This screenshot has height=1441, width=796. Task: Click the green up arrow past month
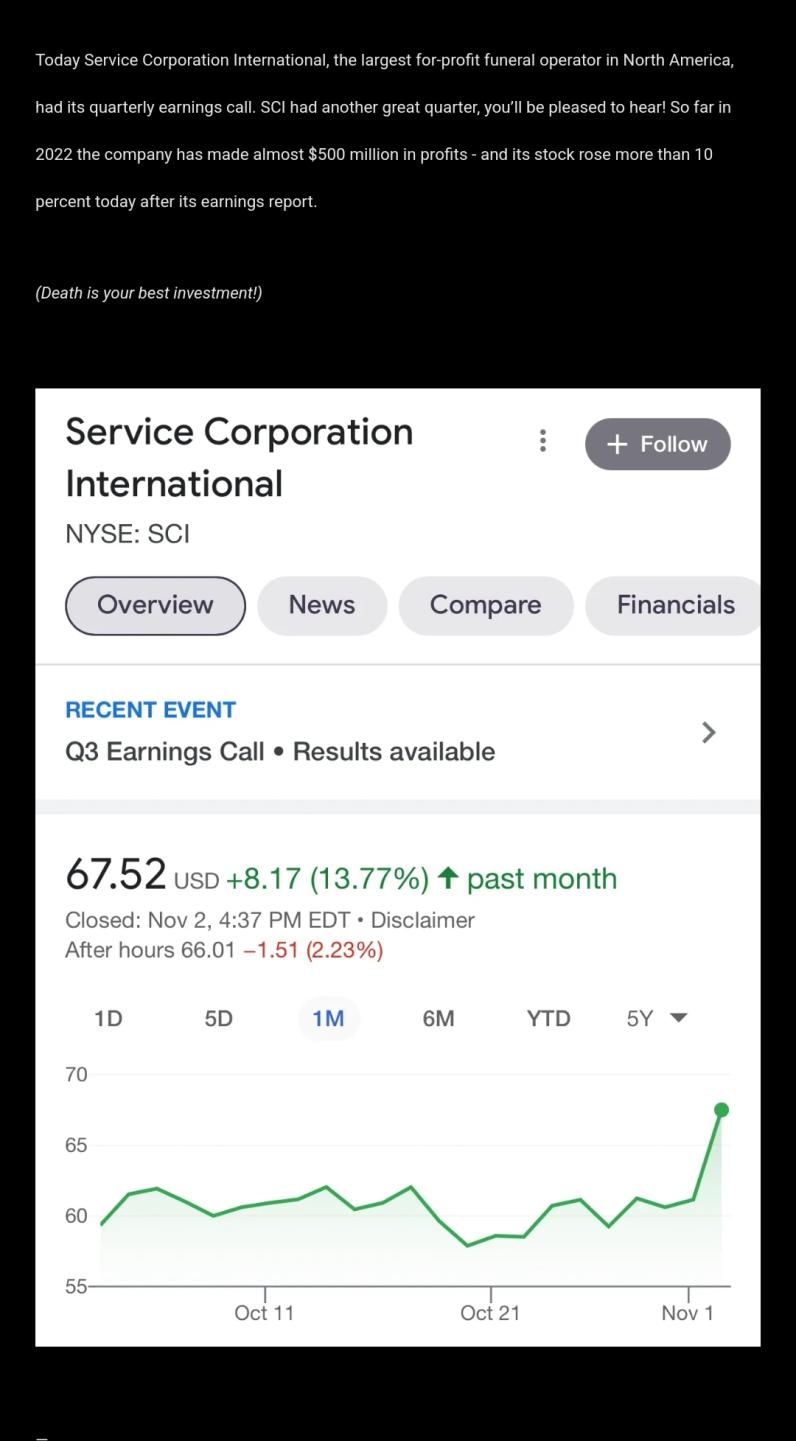(x=449, y=879)
